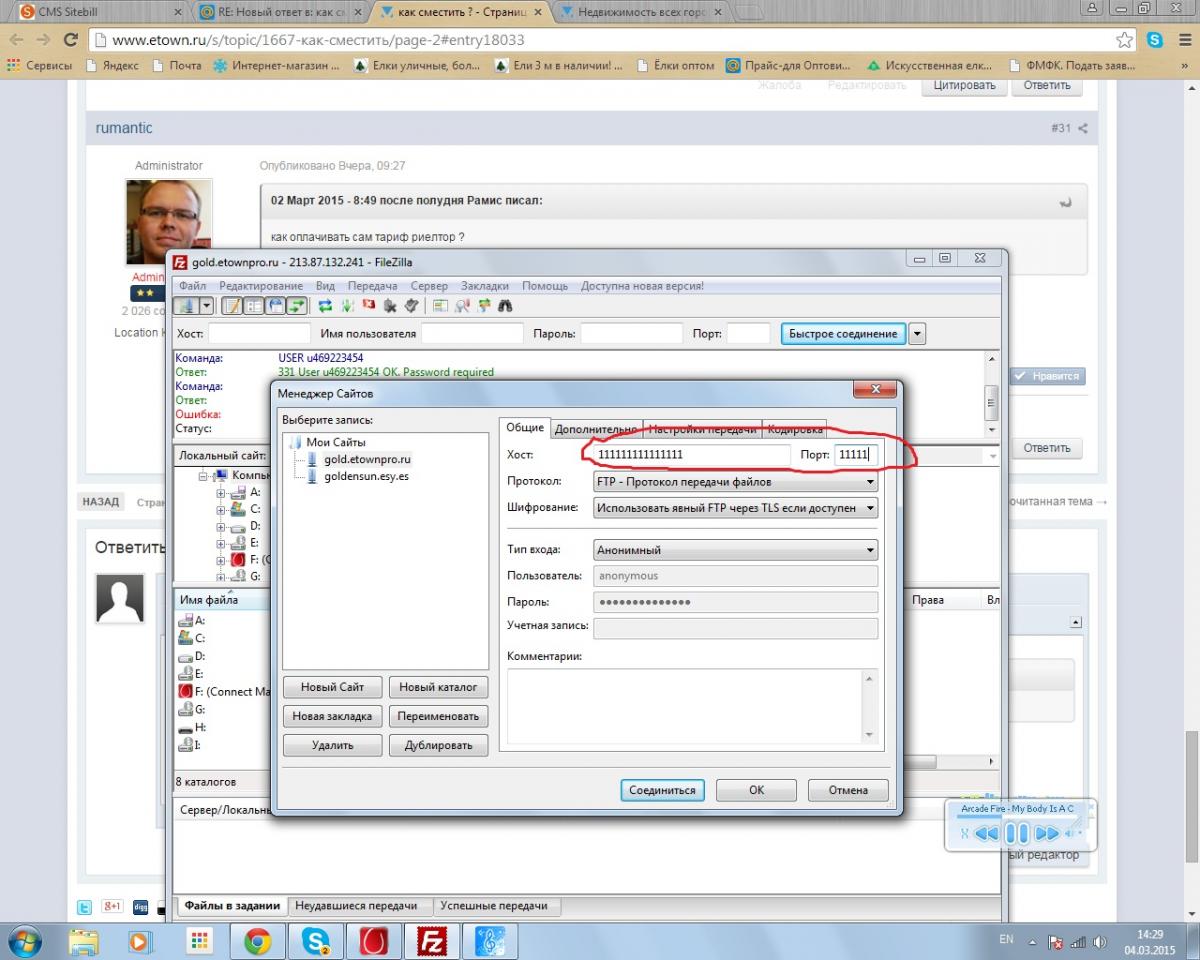Open the Закладки menu in FileZilla
The image size is (1200, 960).
pos(485,286)
